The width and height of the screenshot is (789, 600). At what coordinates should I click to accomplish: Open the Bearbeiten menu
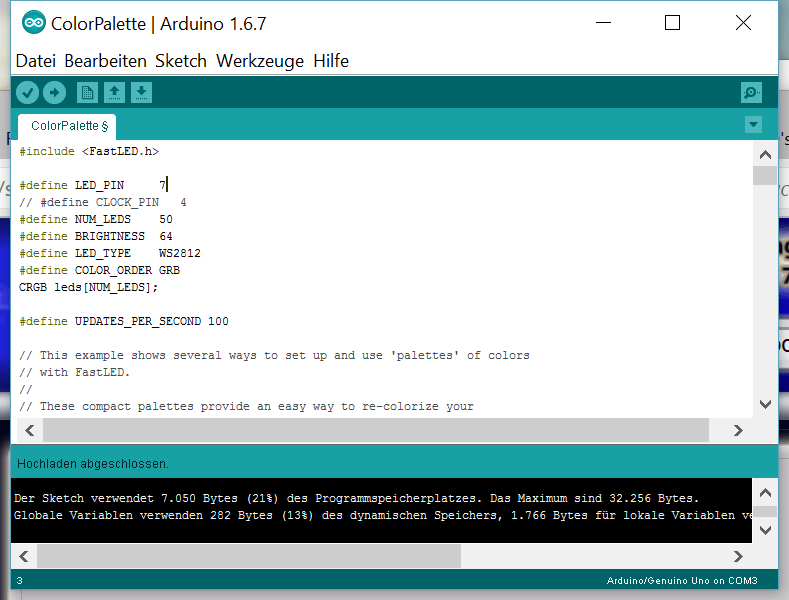(105, 61)
